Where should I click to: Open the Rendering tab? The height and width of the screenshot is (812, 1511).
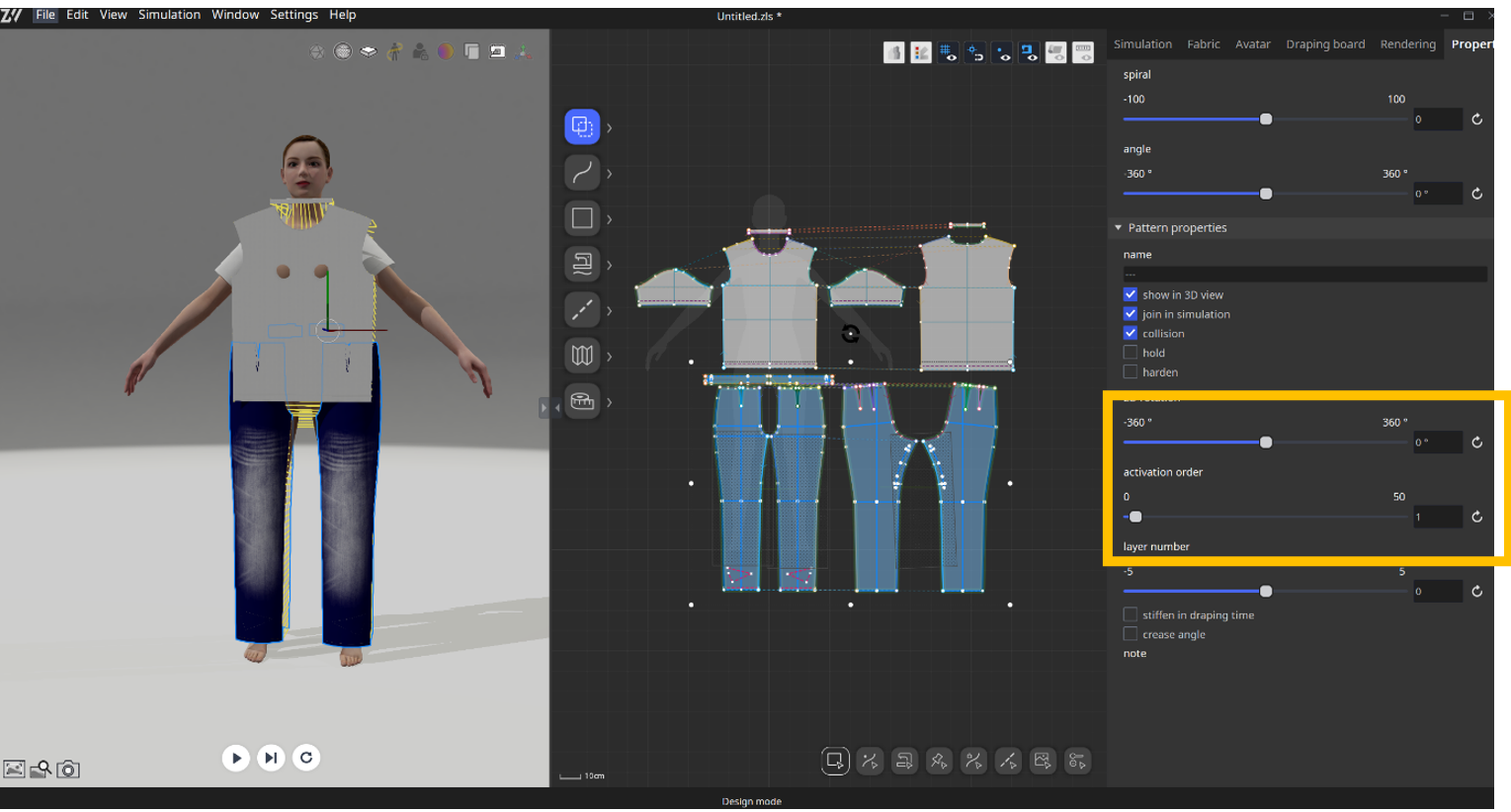tap(1408, 44)
